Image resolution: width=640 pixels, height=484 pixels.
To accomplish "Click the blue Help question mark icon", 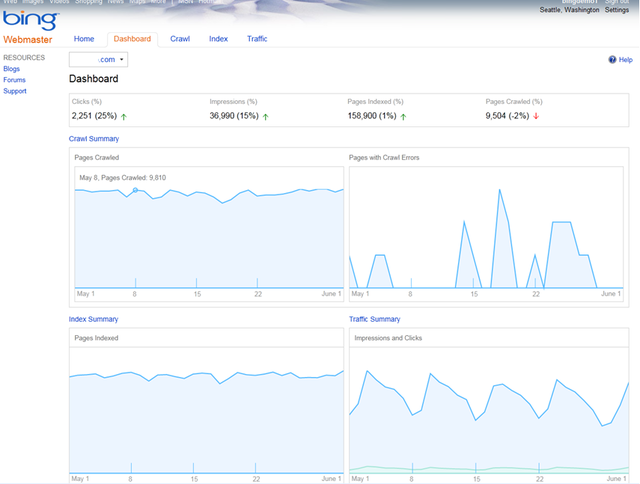I will click(612, 60).
